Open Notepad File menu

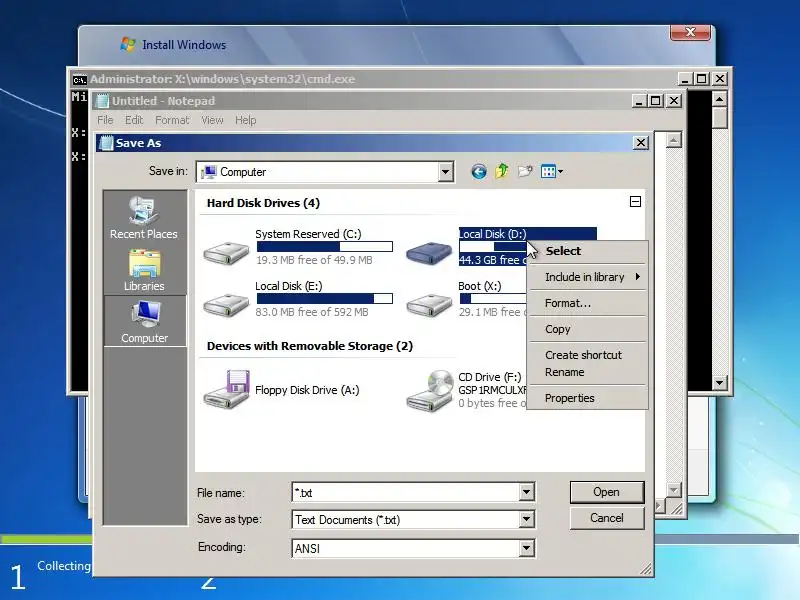coord(105,120)
